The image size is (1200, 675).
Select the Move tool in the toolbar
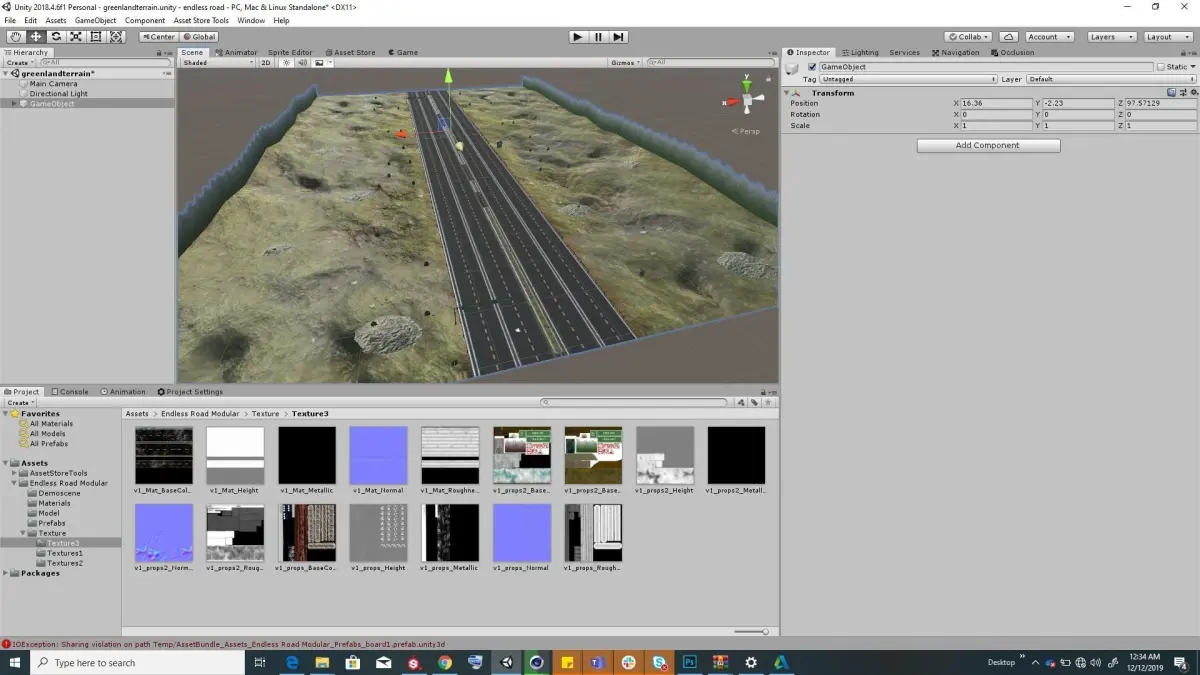tap(36, 37)
